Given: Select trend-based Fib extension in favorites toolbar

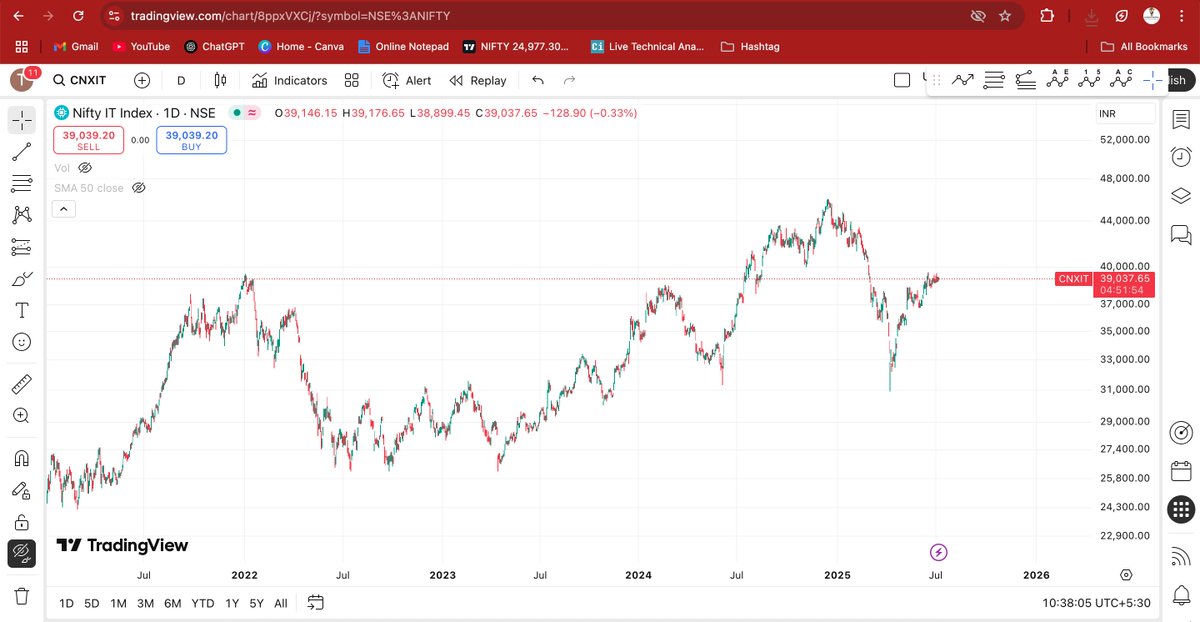Looking at the screenshot, I should click(x=1025, y=80).
